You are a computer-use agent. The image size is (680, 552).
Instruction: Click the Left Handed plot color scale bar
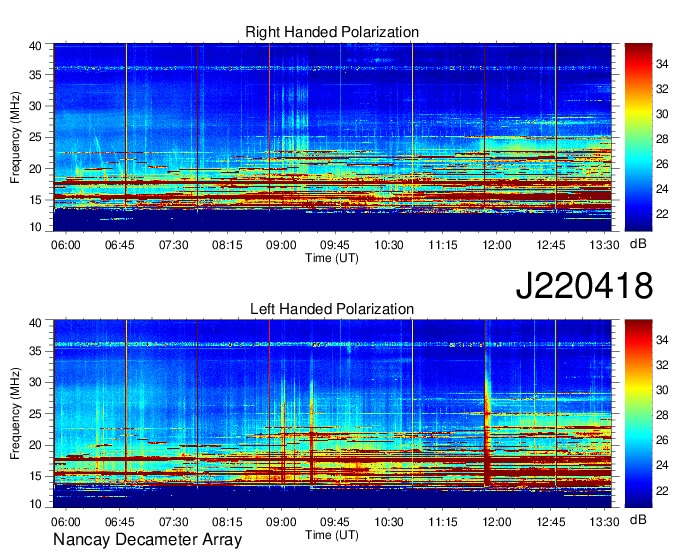click(638, 414)
